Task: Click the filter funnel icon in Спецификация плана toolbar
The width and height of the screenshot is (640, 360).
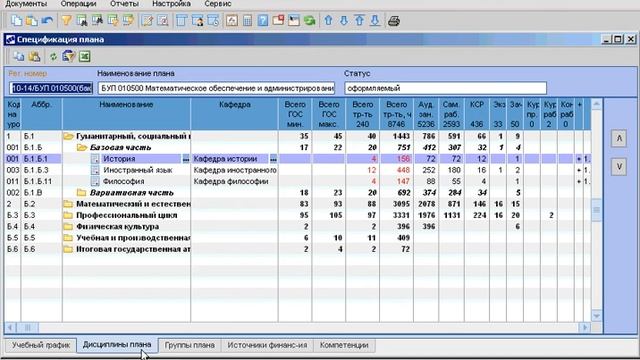Action: (69, 56)
